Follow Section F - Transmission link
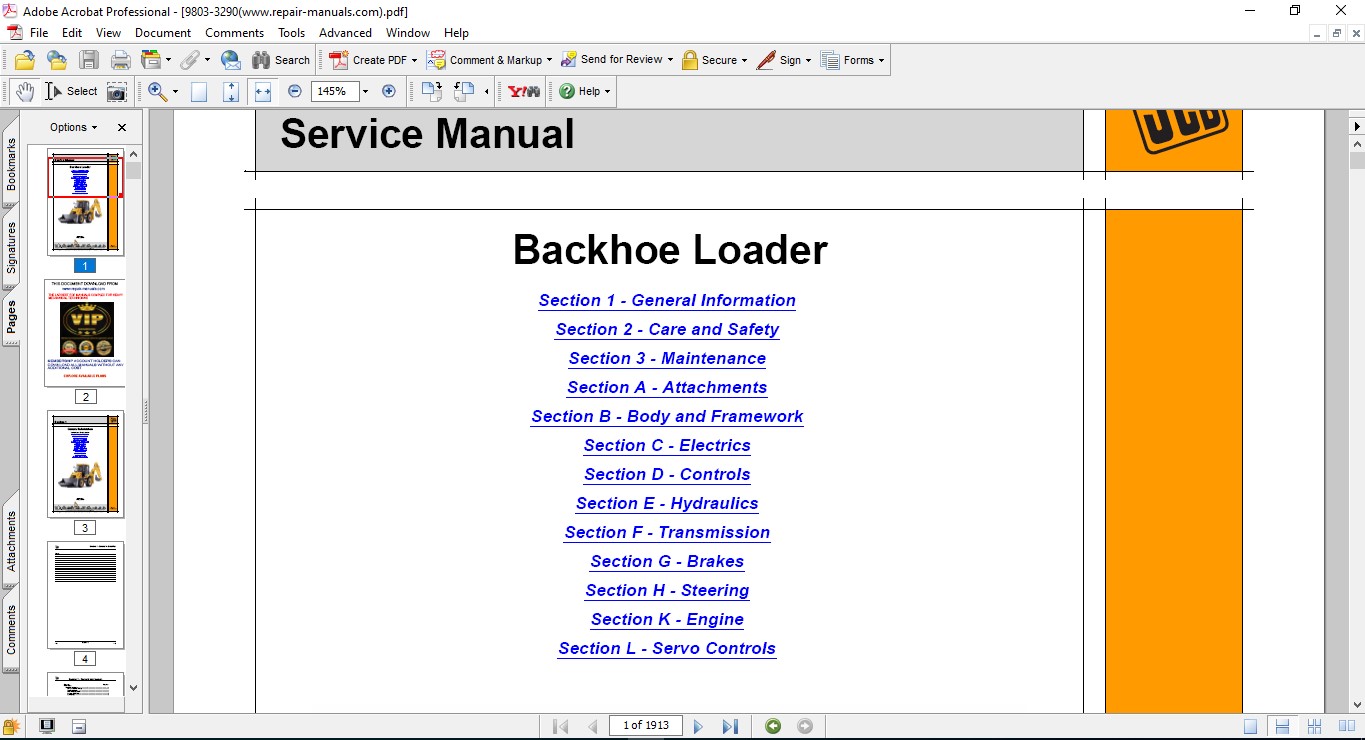Screen dimensions: 1365x740 pos(667,533)
